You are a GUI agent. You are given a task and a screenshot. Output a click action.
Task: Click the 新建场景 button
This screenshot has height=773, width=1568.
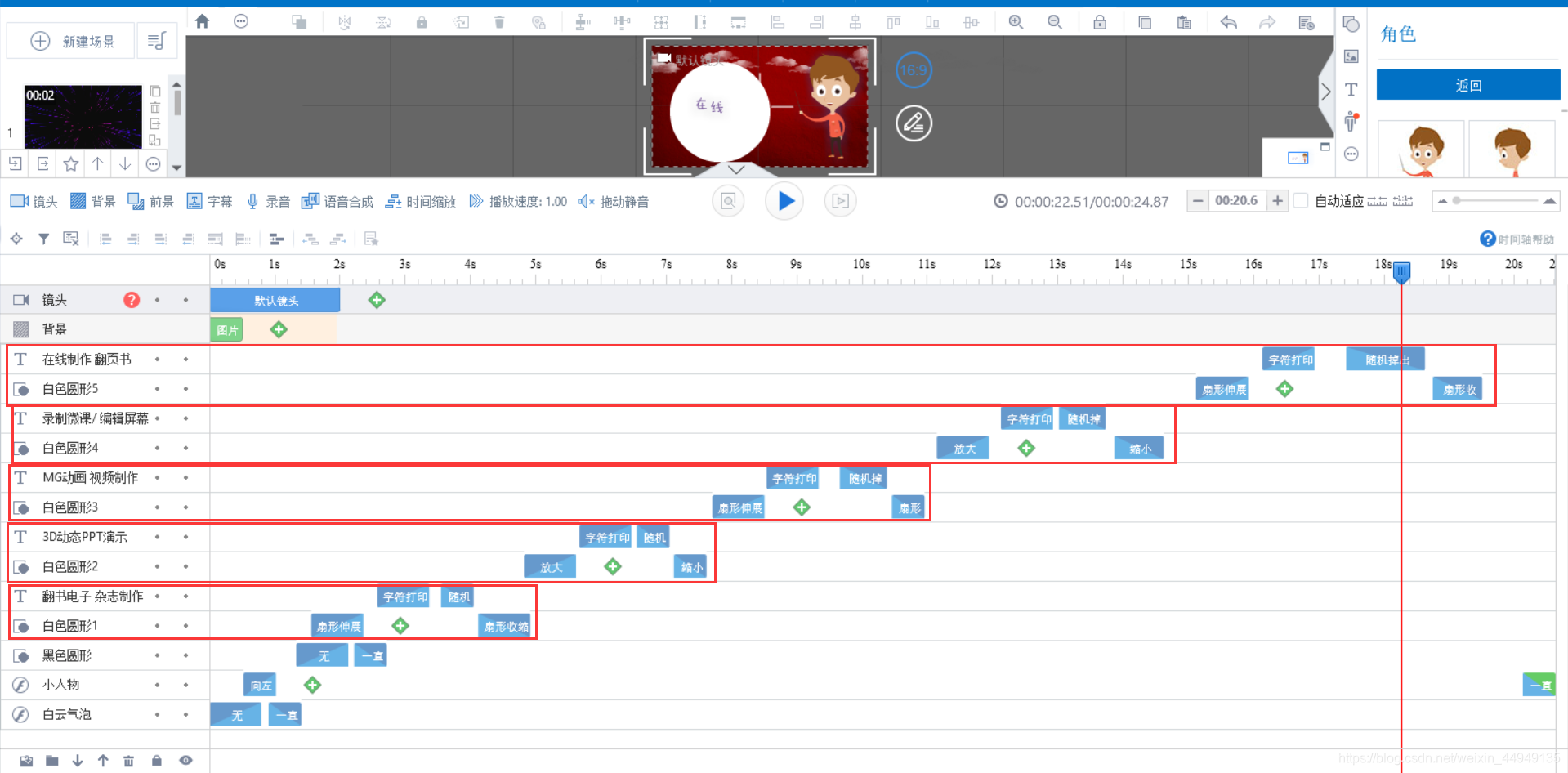tap(71, 41)
